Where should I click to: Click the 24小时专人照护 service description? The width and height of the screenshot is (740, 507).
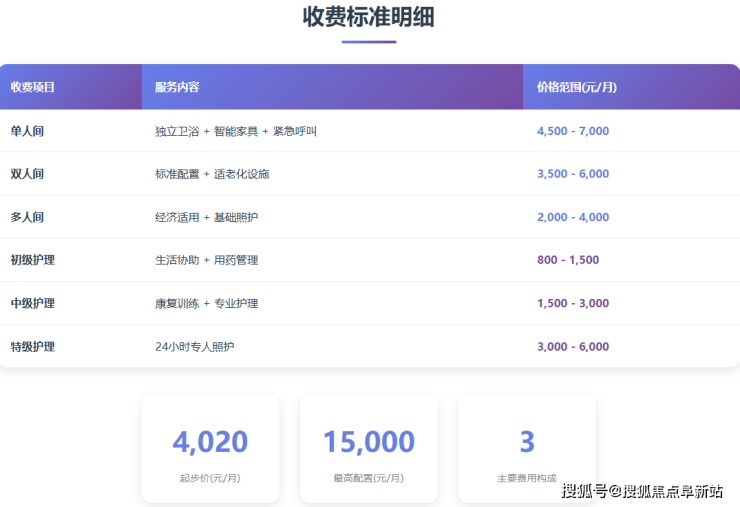[x=195, y=347]
